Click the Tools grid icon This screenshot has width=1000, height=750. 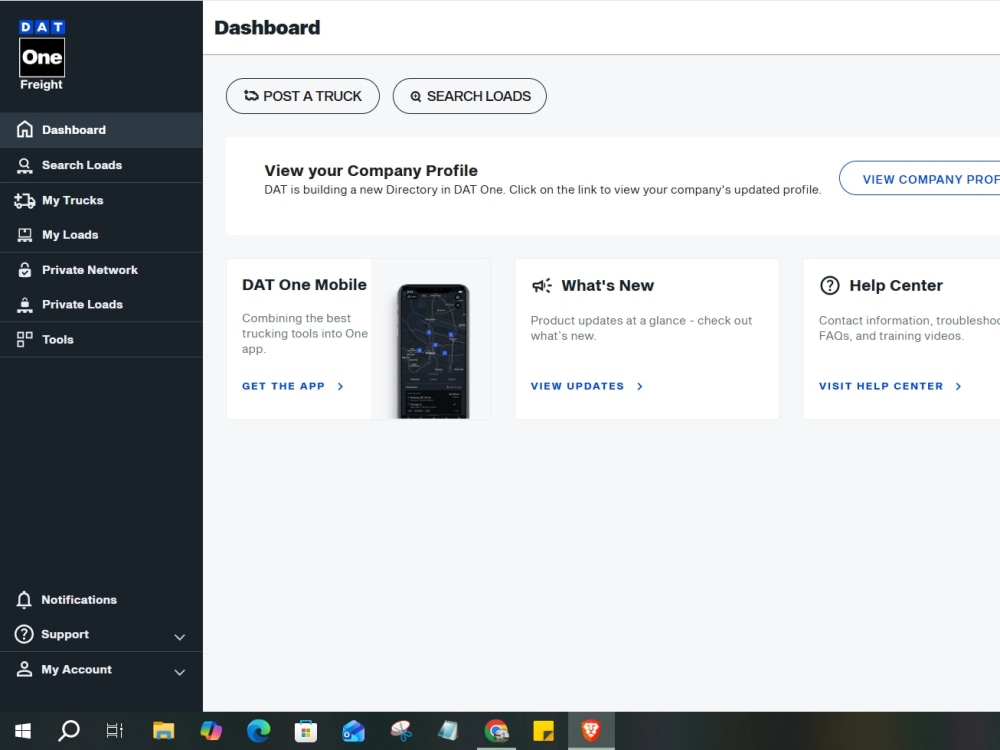[x=24, y=339]
